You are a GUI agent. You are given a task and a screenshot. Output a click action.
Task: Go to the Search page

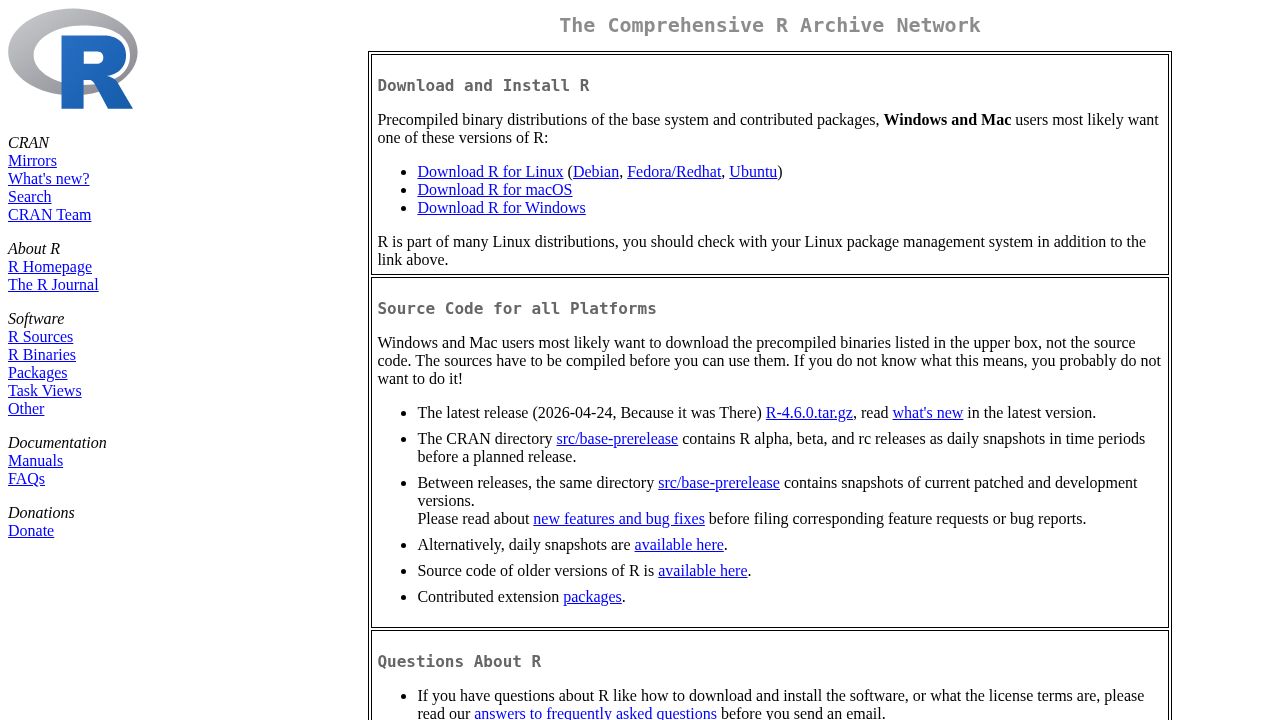[29, 197]
